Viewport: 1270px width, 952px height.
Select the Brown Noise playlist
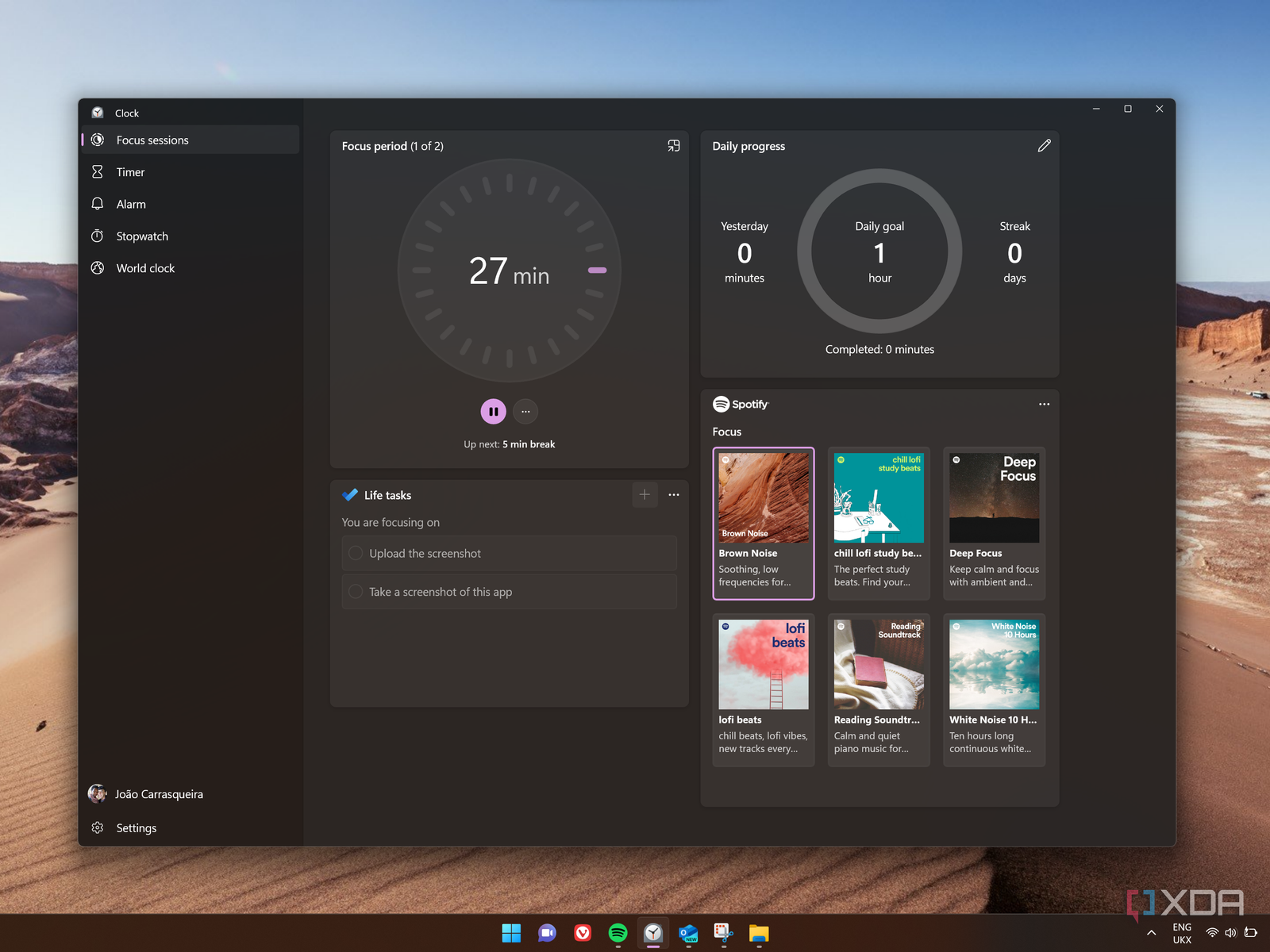tap(763, 523)
